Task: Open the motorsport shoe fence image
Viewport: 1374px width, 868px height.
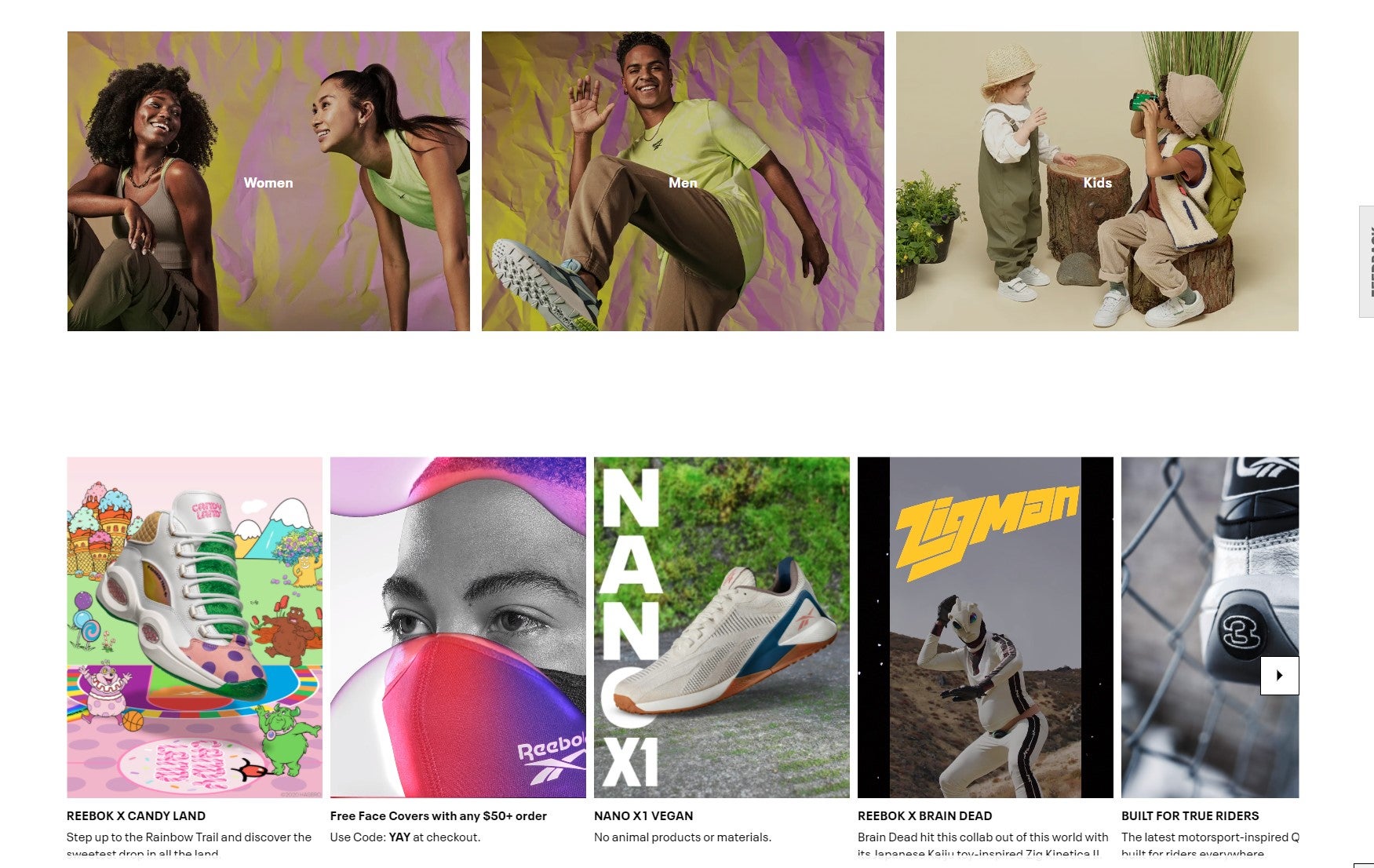Action: pos(1210,628)
